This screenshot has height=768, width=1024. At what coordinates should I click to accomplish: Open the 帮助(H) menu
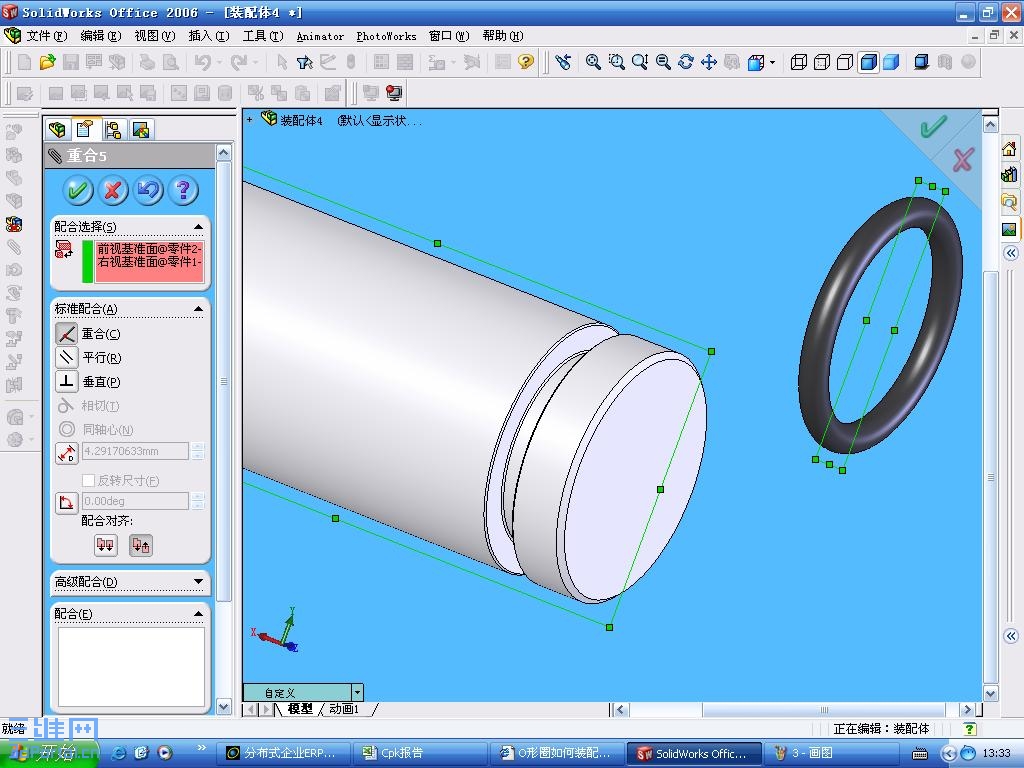pyautogui.click(x=503, y=36)
